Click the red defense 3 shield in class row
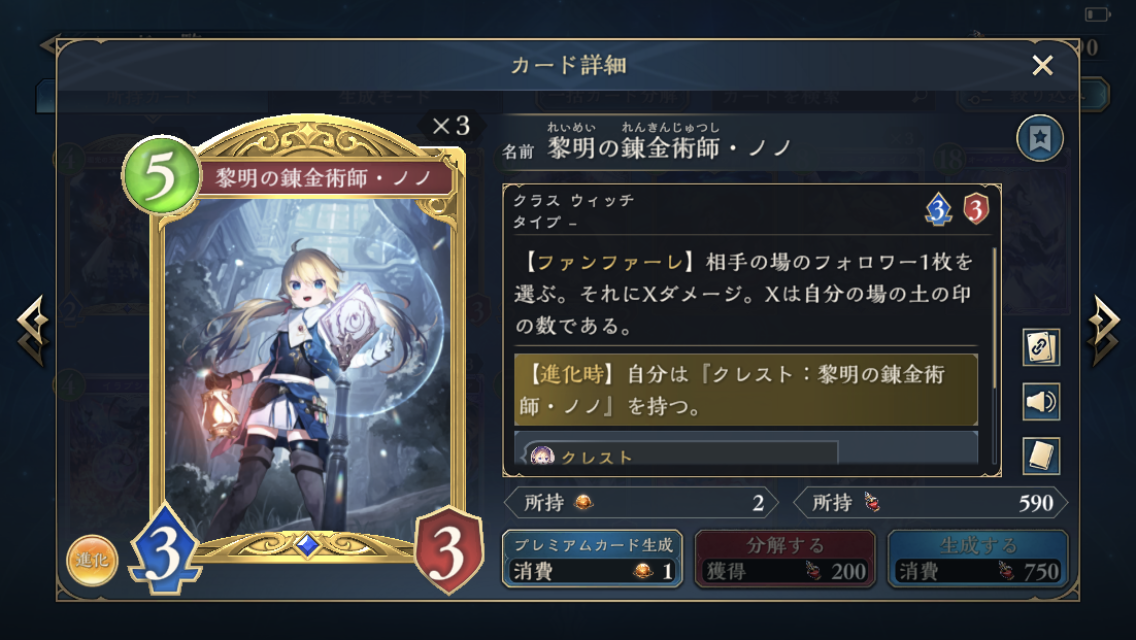The height and width of the screenshot is (640, 1136). coord(976,209)
